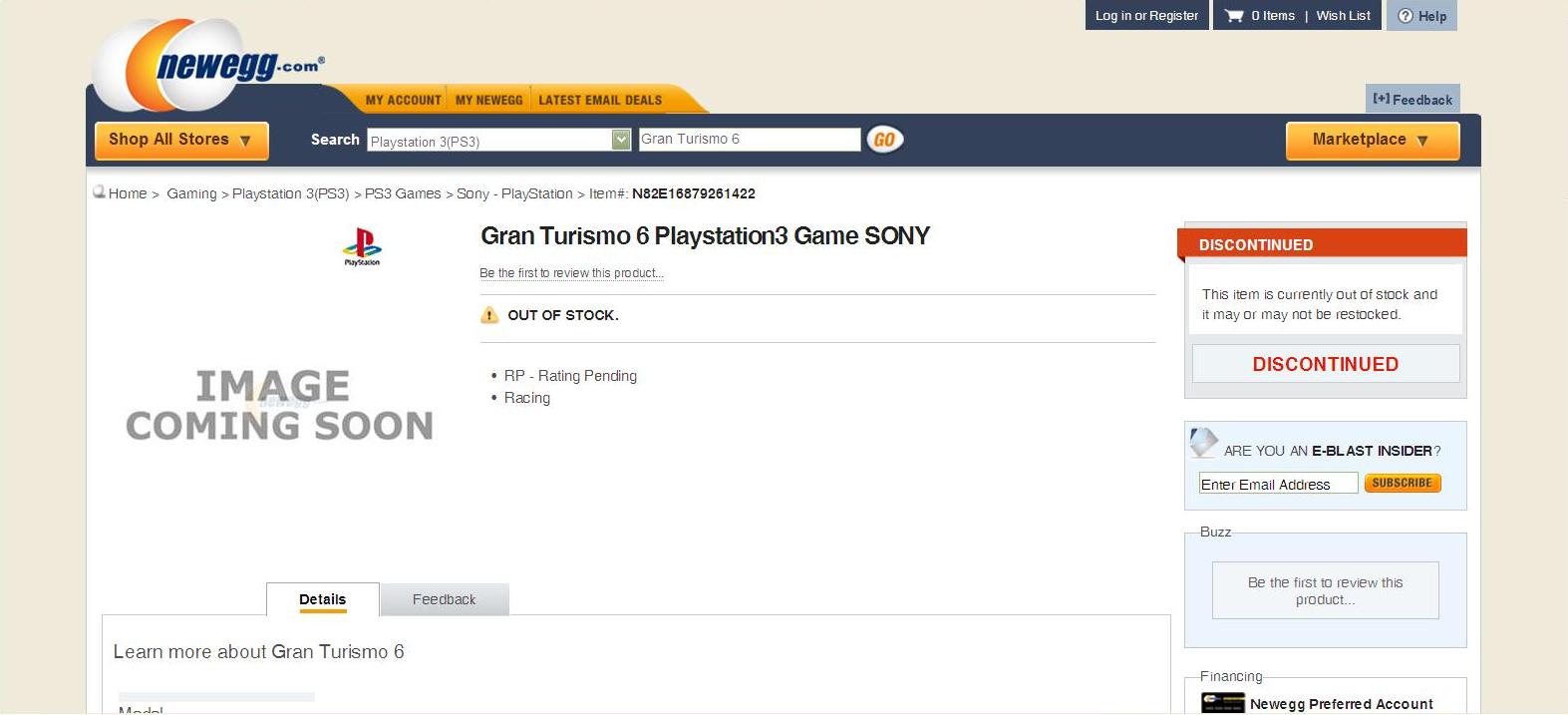Click Log in or Register
The image size is (1568, 715).
[x=1146, y=15]
